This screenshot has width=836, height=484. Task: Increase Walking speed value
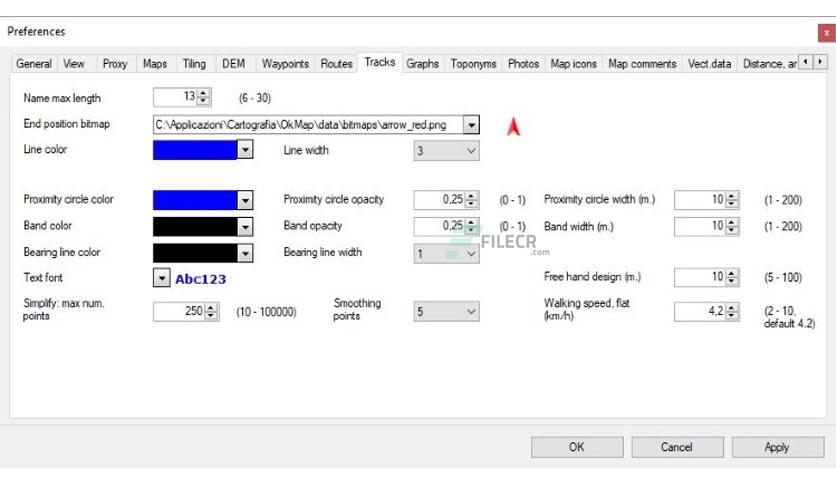732,308
